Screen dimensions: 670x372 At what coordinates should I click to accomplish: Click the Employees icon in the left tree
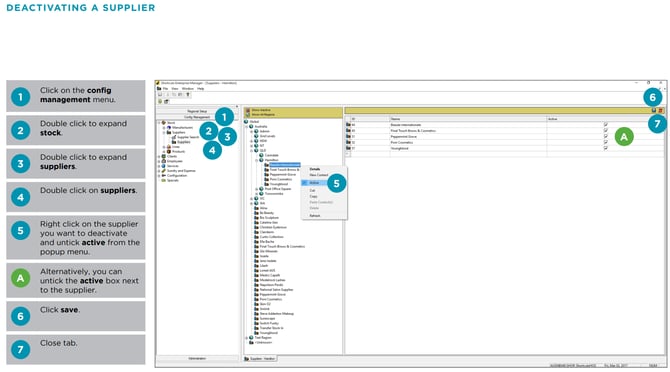(164, 161)
